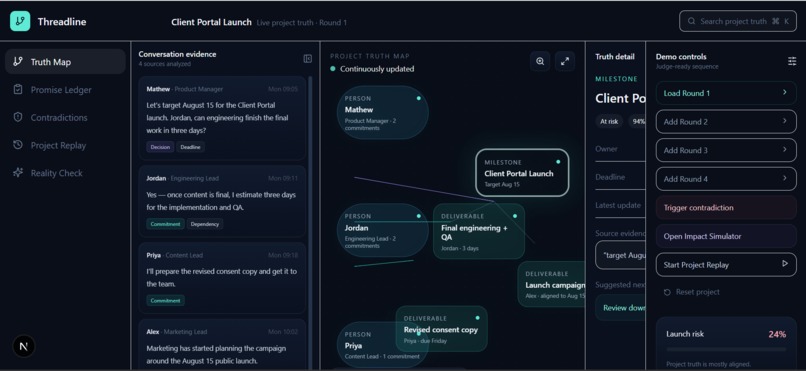Click the zoom-in magnifier on truth map

coord(540,61)
